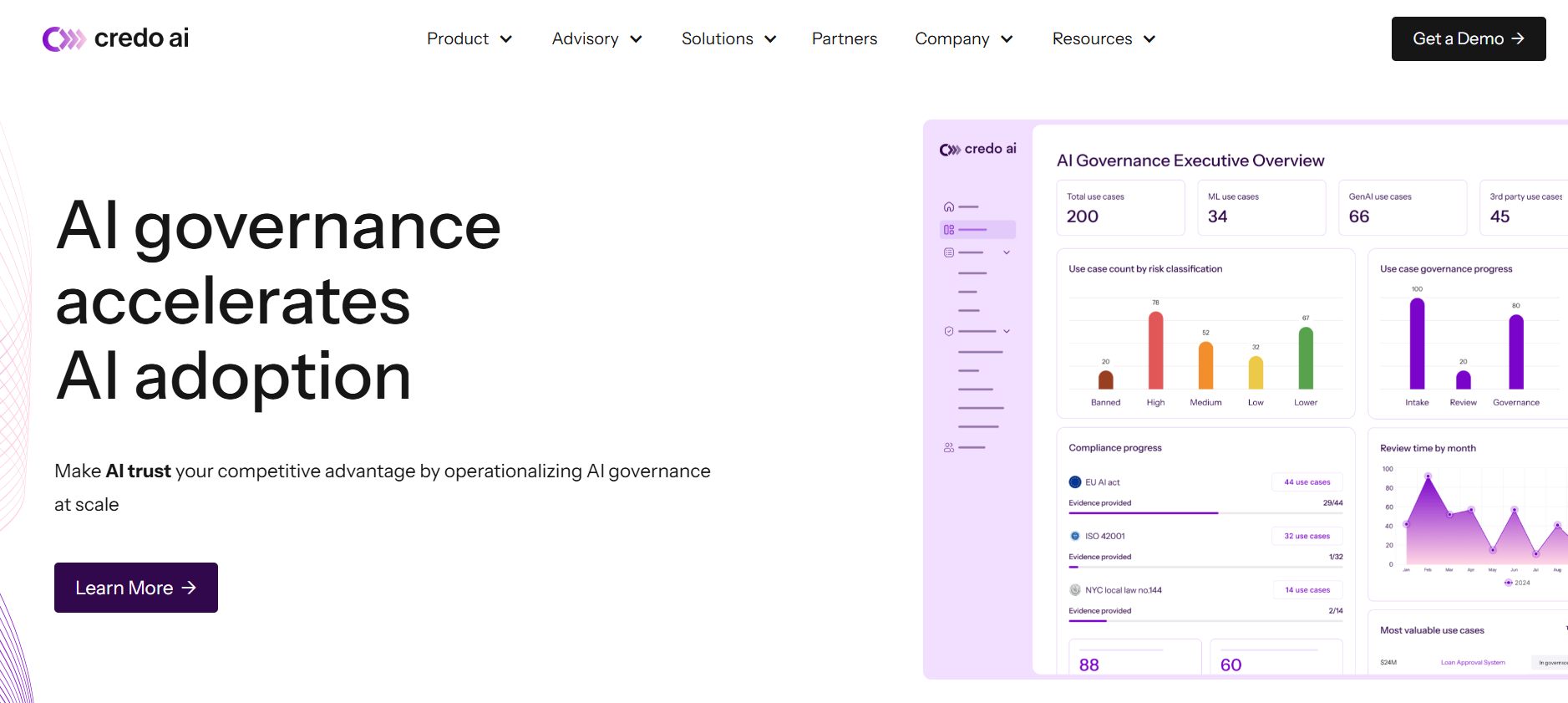Click 'Use case count by risk classification' title
This screenshot has width=1568, height=703.
pyautogui.click(x=1145, y=269)
